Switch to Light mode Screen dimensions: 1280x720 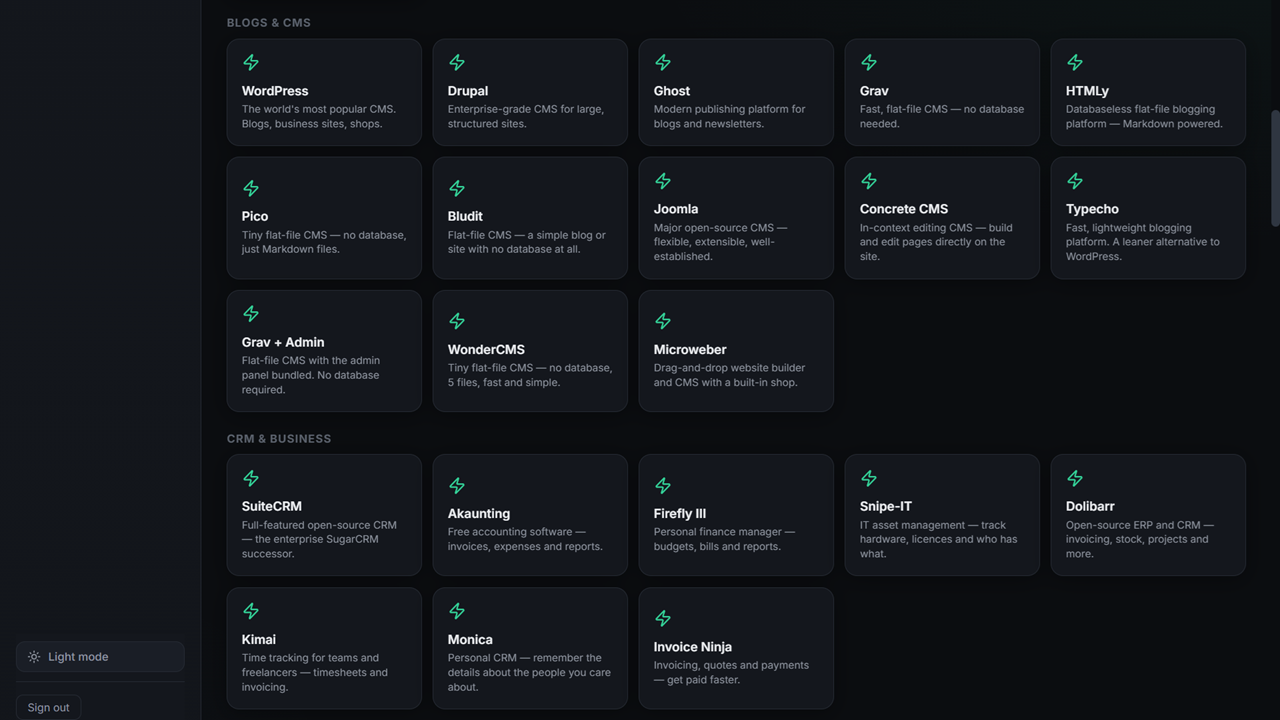(x=100, y=657)
